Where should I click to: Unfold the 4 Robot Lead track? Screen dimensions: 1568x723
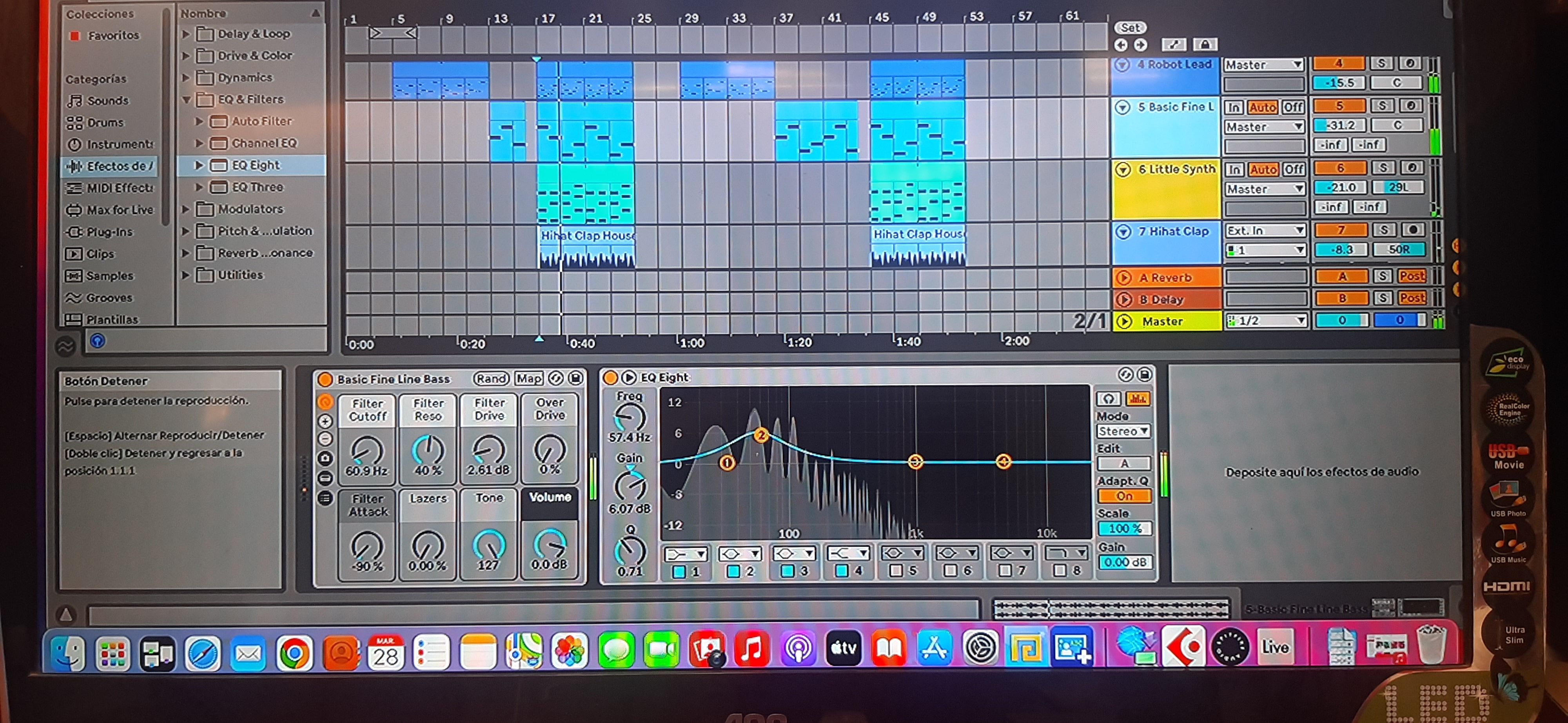1122,65
